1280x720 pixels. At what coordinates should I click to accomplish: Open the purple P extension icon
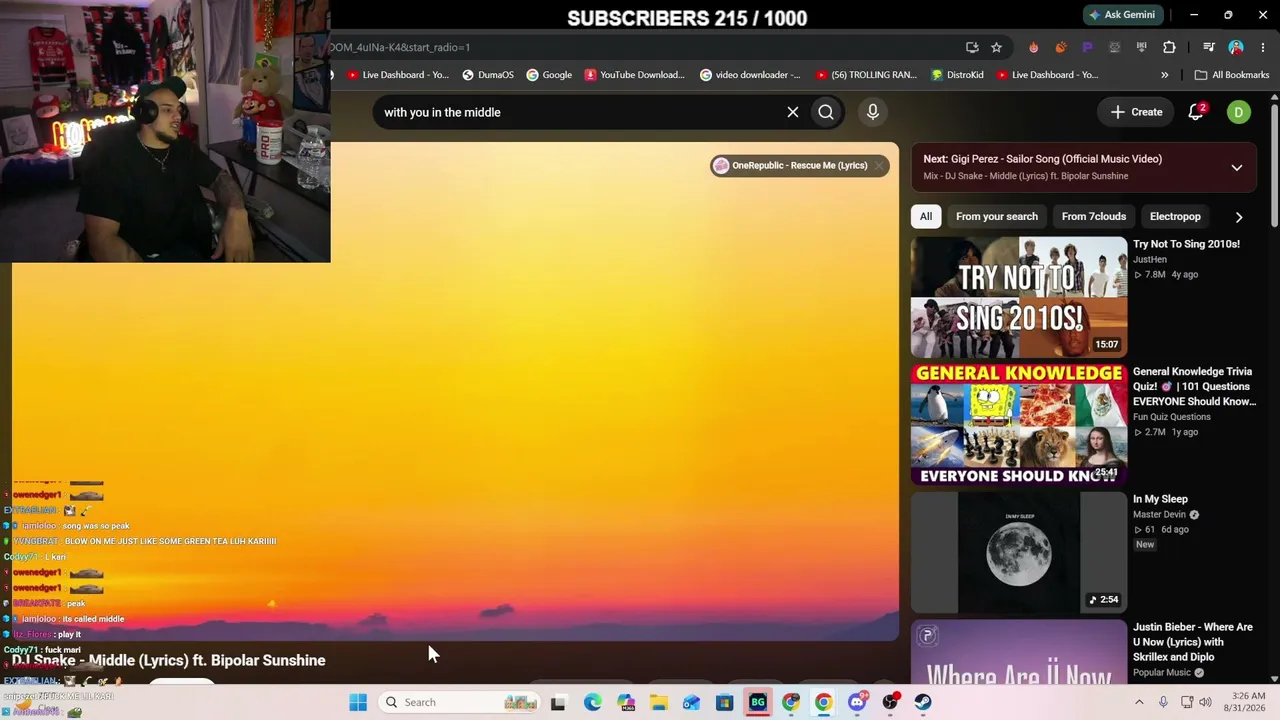(1088, 47)
